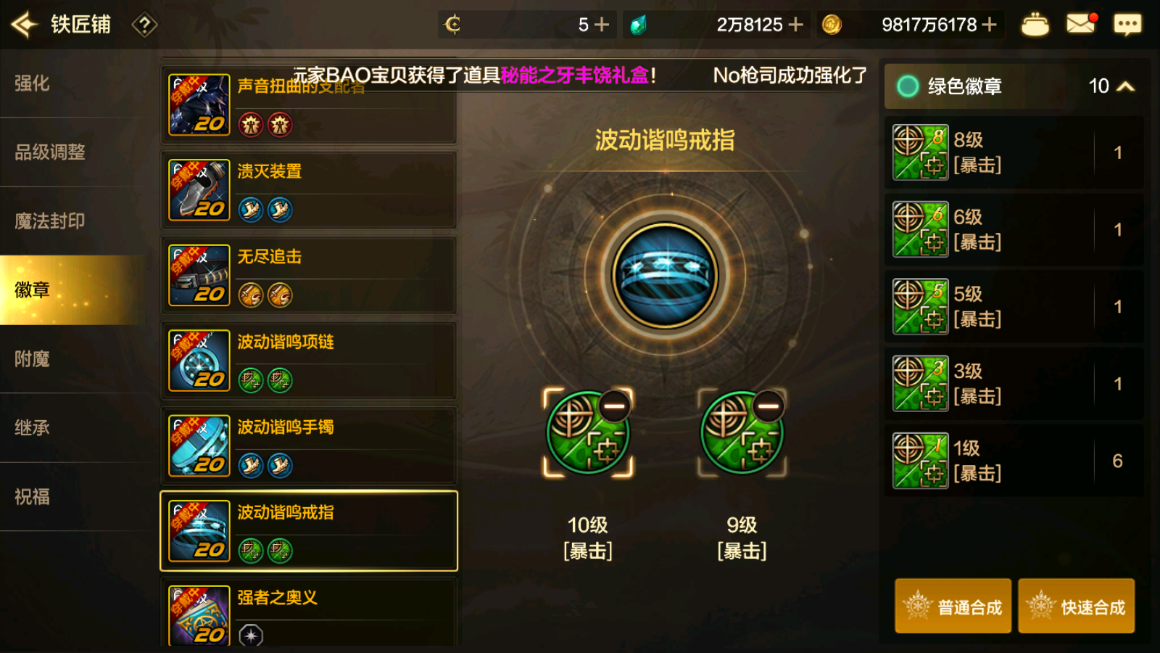Screen dimensions: 1160x653
Task: Remove the 9级 暴击 emblem with minus
Action: coord(769,405)
